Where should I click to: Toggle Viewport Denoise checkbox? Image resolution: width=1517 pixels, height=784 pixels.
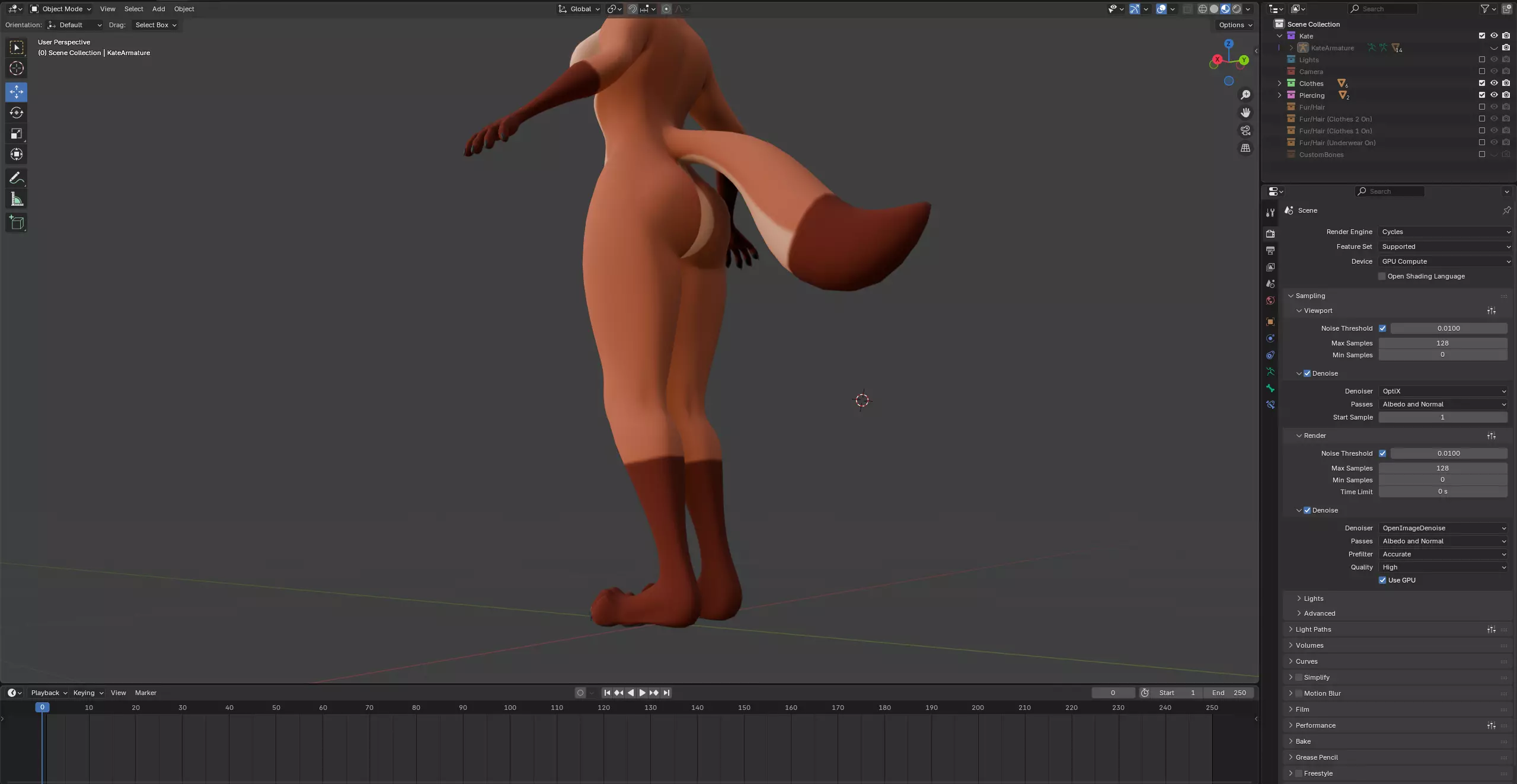pos(1307,373)
